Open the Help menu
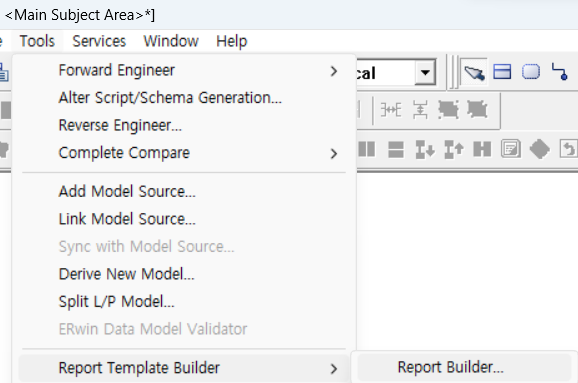The image size is (578, 383). [231, 41]
